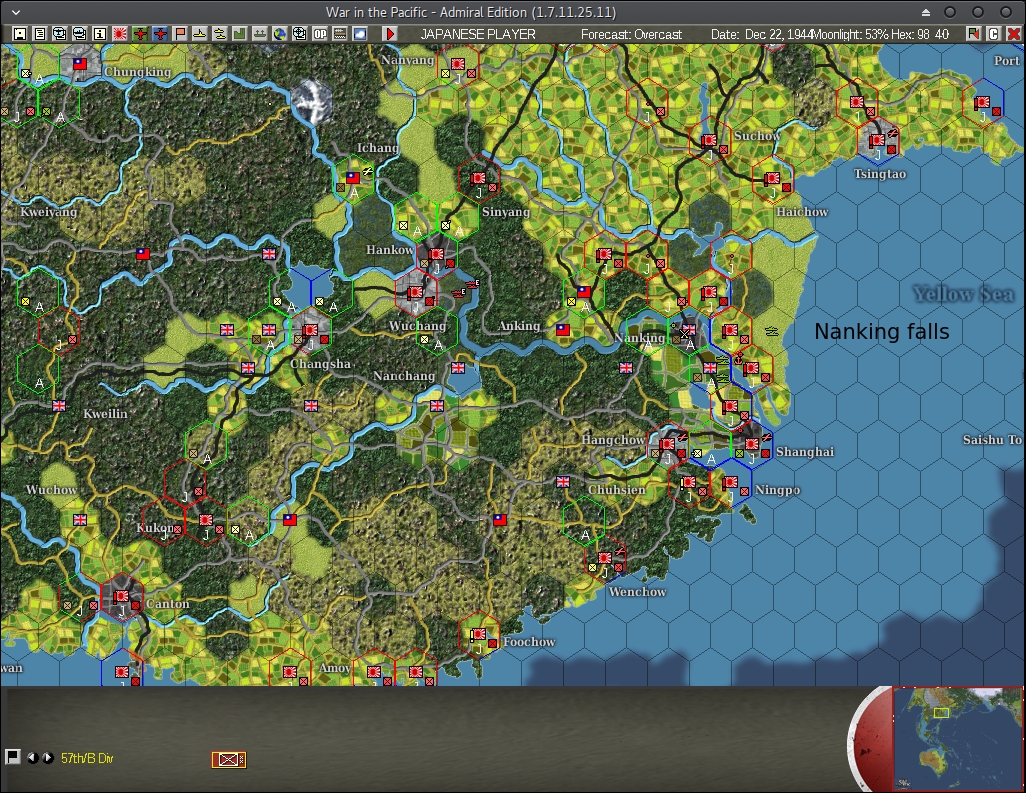Go to previous unit with left arrow
This screenshot has width=1026, height=793.
coord(32,758)
